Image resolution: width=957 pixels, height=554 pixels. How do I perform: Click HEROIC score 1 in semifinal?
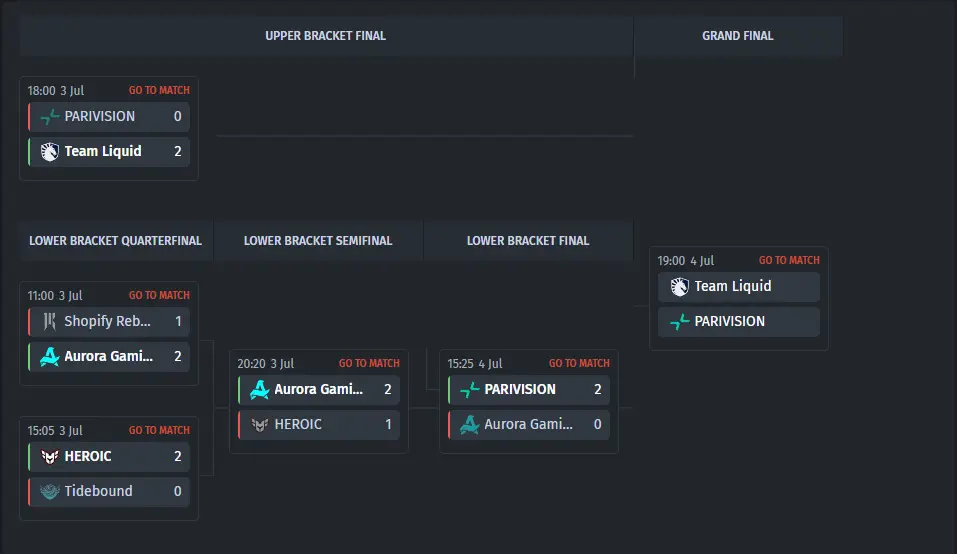[388, 424]
